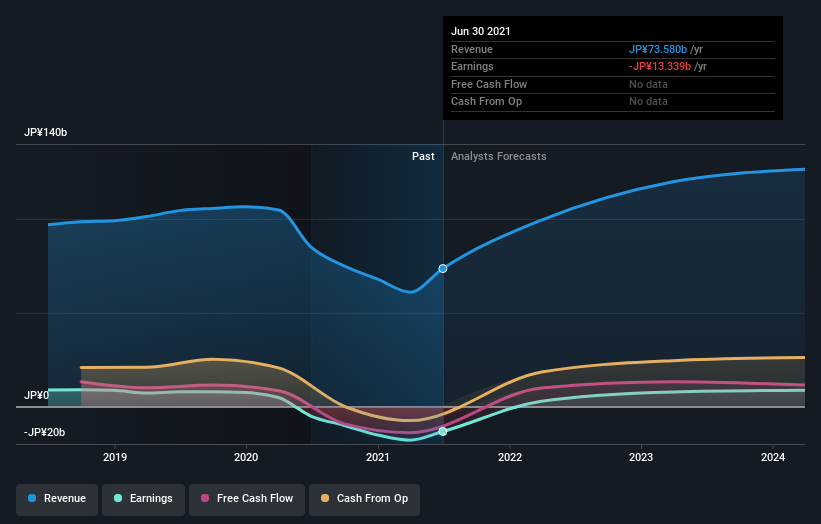
Task: Click the orange Cash From Op legend dot
Action: pyautogui.click(x=325, y=498)
